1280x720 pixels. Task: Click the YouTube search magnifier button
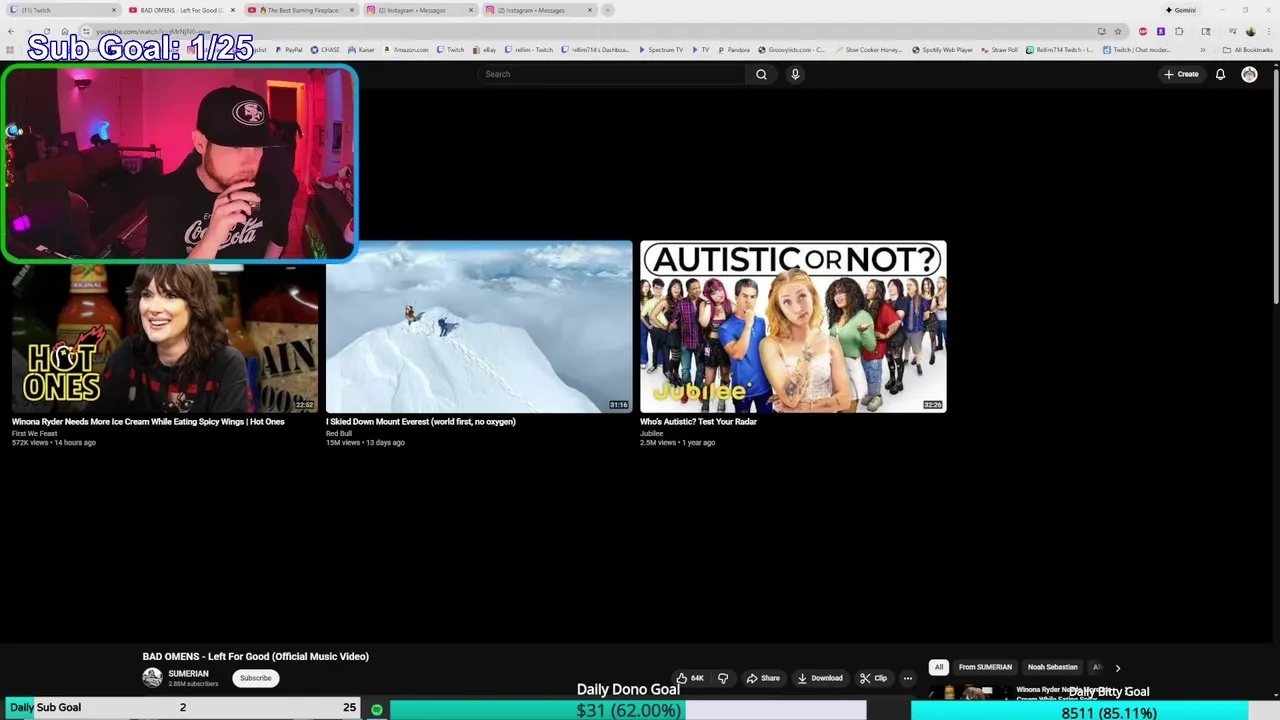761,74
